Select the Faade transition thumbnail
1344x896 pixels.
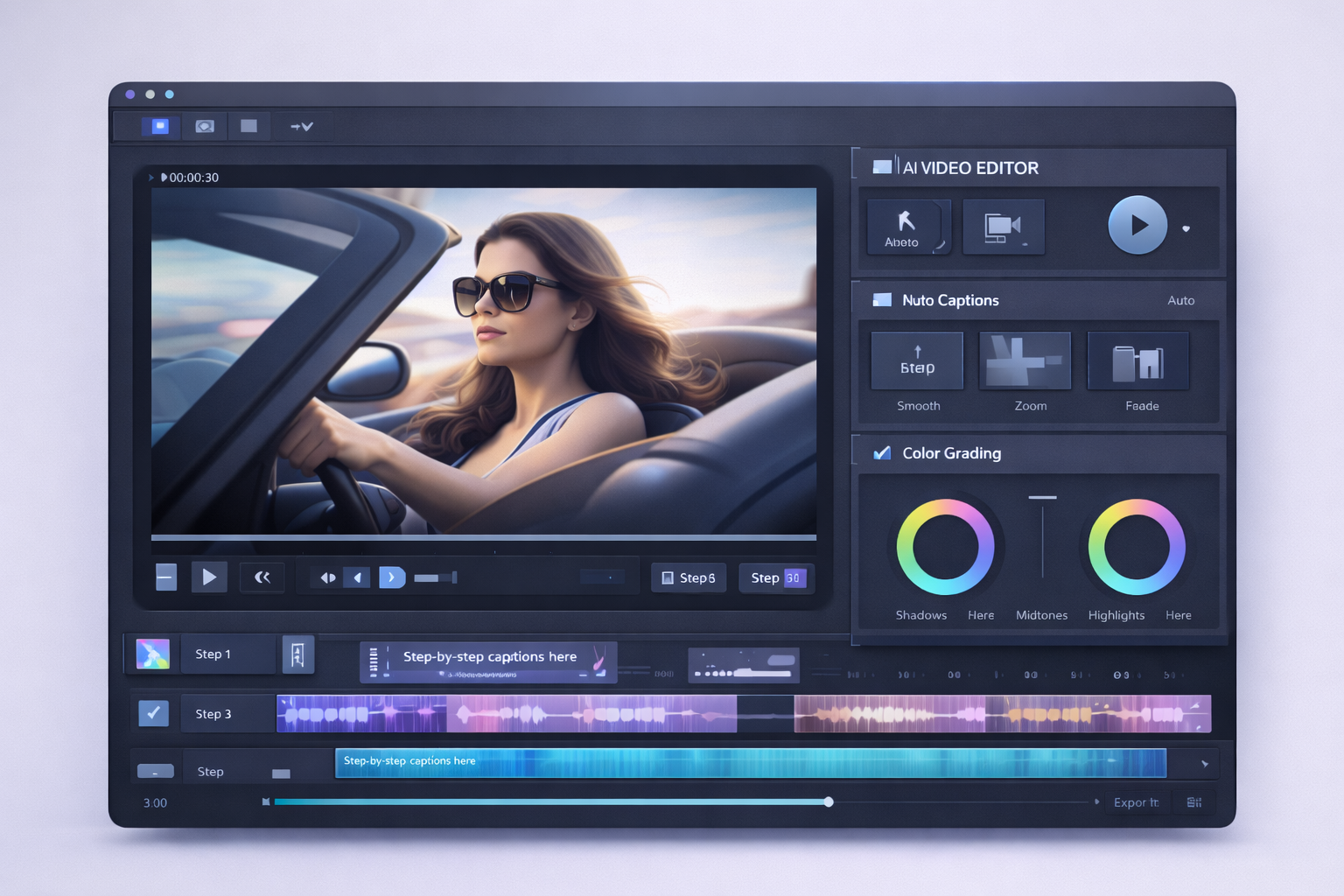tap(1138, 360)
